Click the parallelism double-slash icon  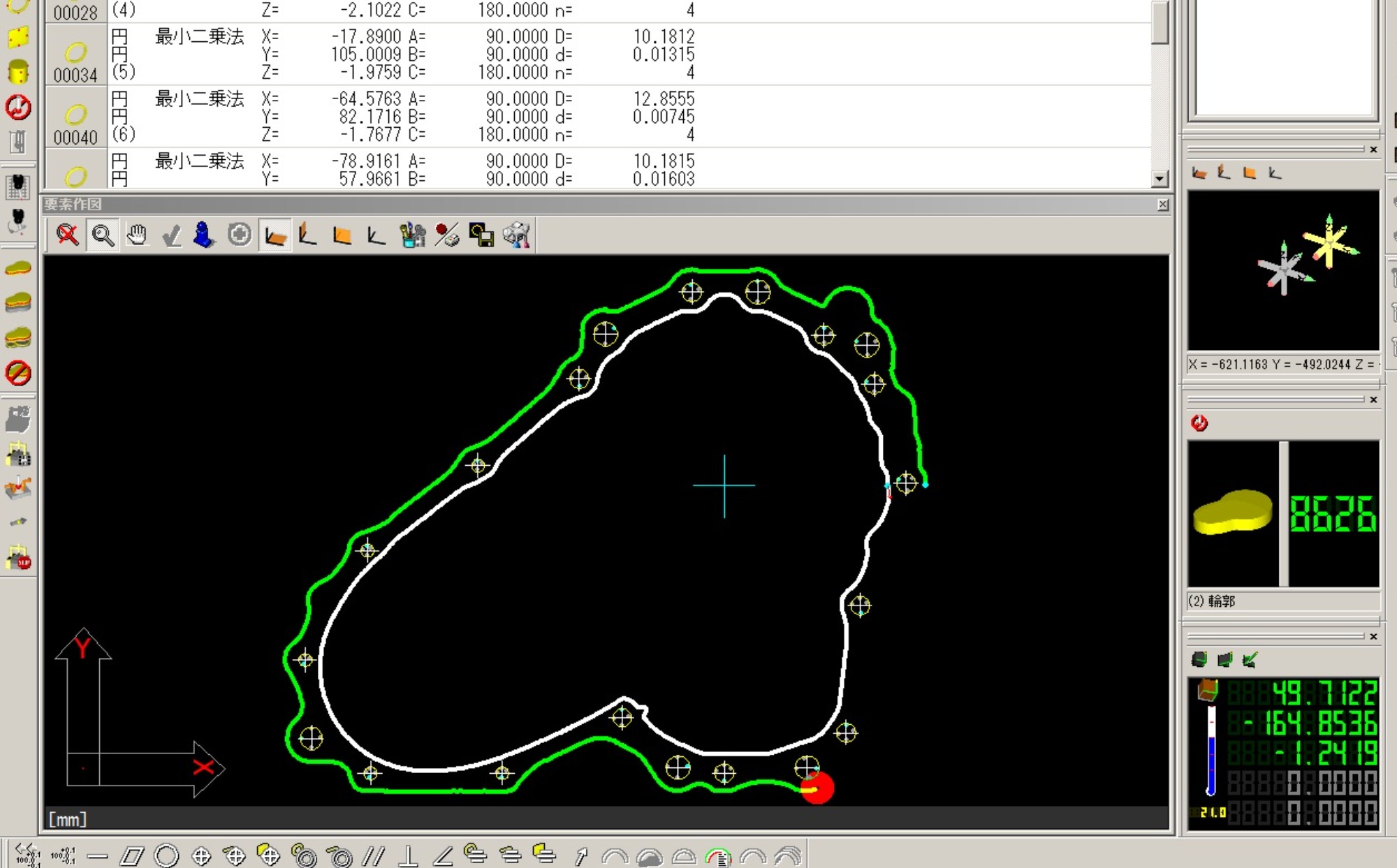point(374,855)
